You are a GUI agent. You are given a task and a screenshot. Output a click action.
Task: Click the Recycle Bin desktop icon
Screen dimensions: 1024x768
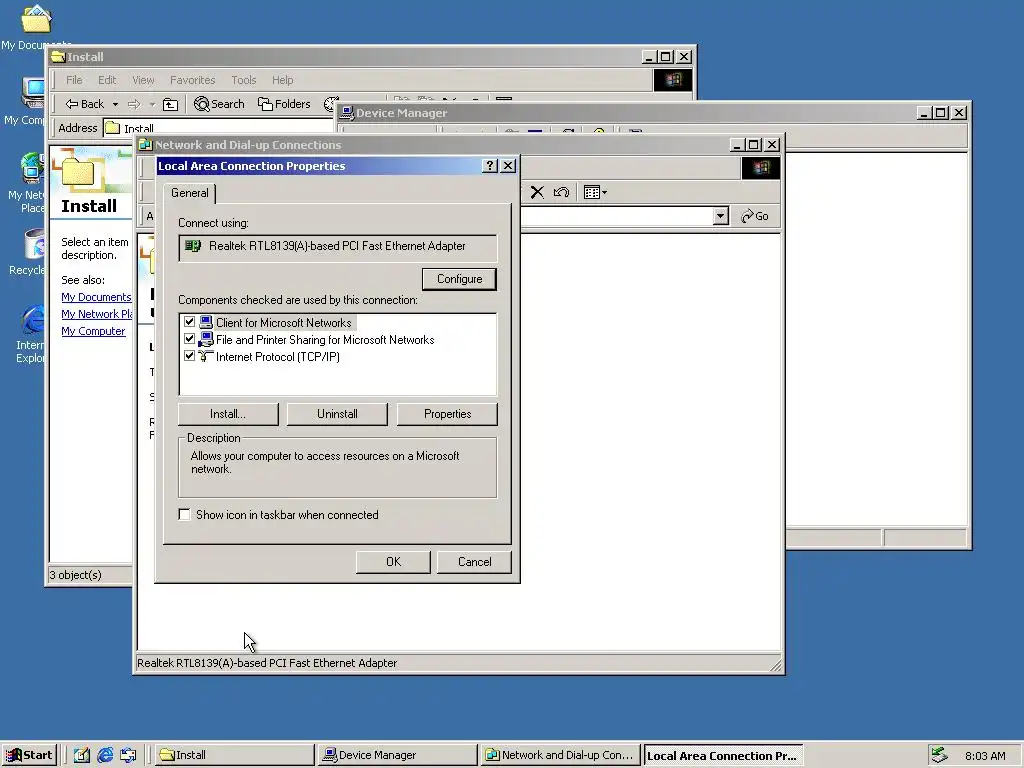point(35,244)
